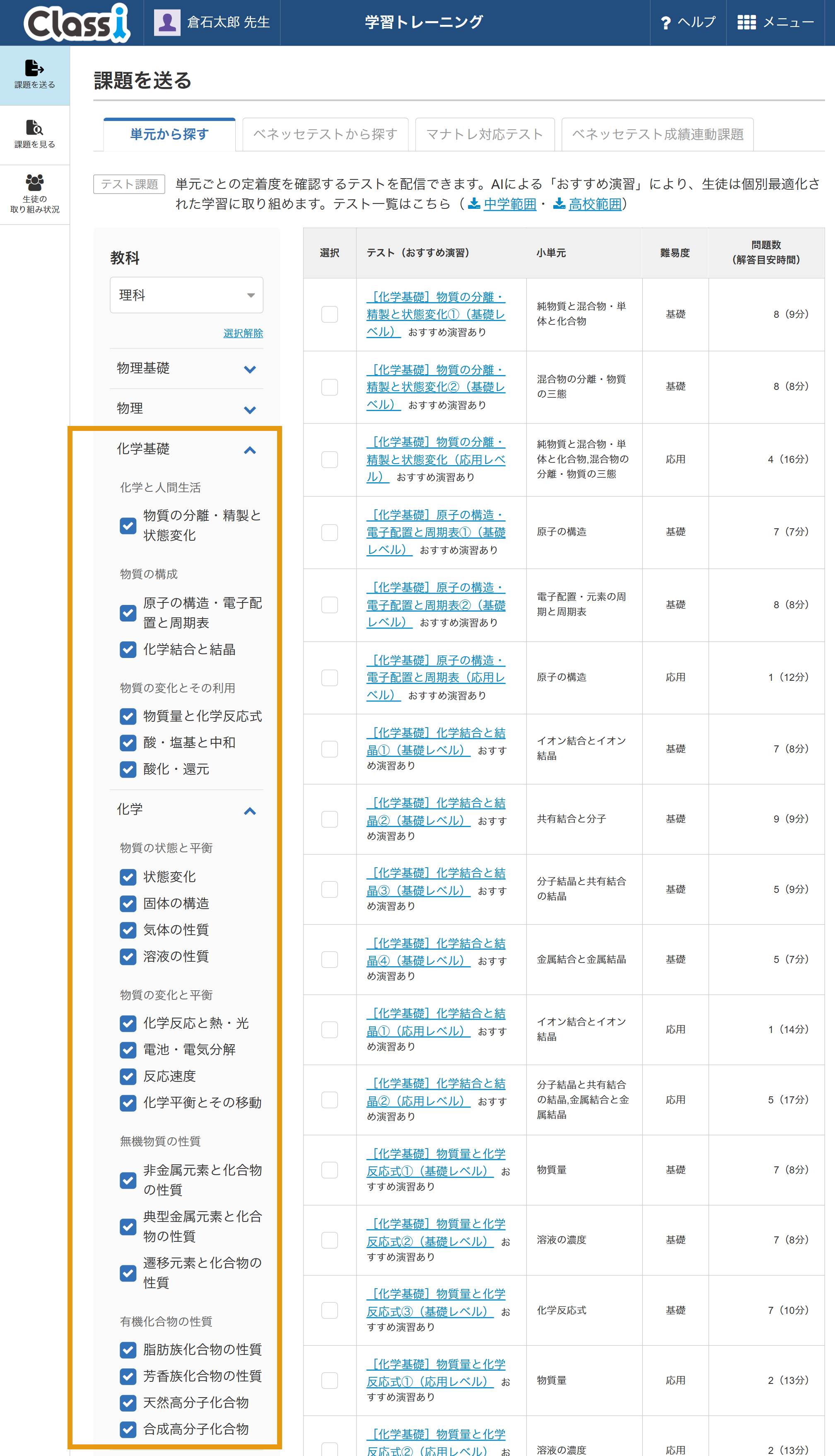Switch to ベネッセテストから探す tab
Image resolution: width=835 pixels, height=1456 pixels.
click(x=325, y=134)
